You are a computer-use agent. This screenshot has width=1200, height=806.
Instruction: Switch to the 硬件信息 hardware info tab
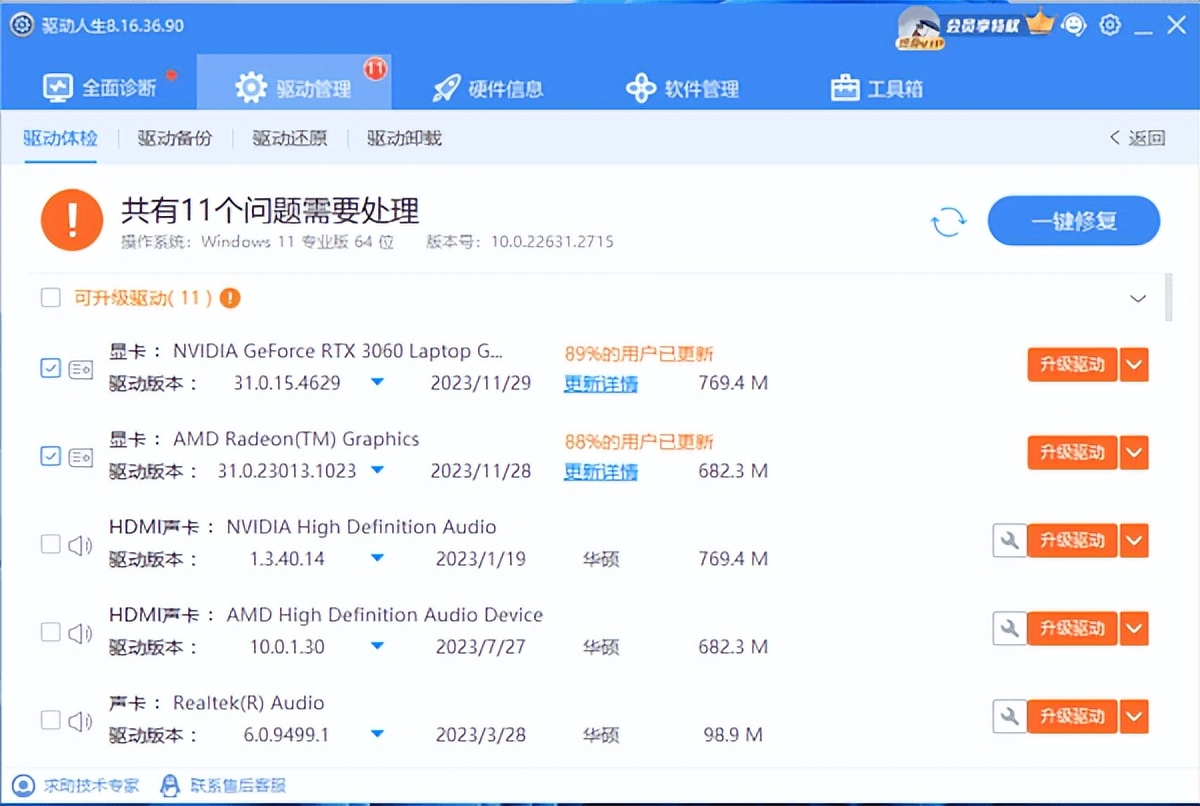pyautogui.click(x=487, y=88)
